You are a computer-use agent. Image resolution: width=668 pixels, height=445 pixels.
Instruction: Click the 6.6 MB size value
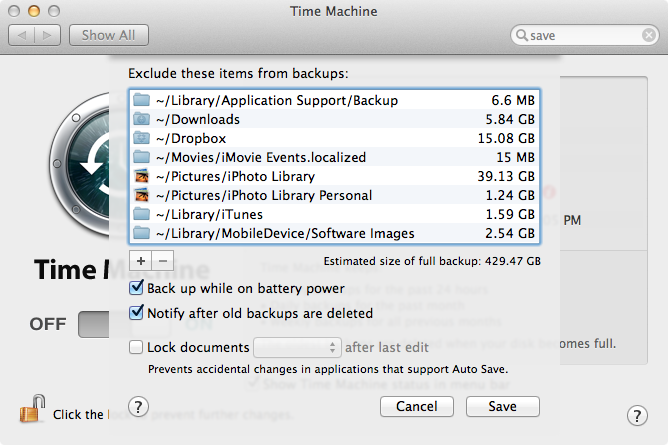[513, 100]
